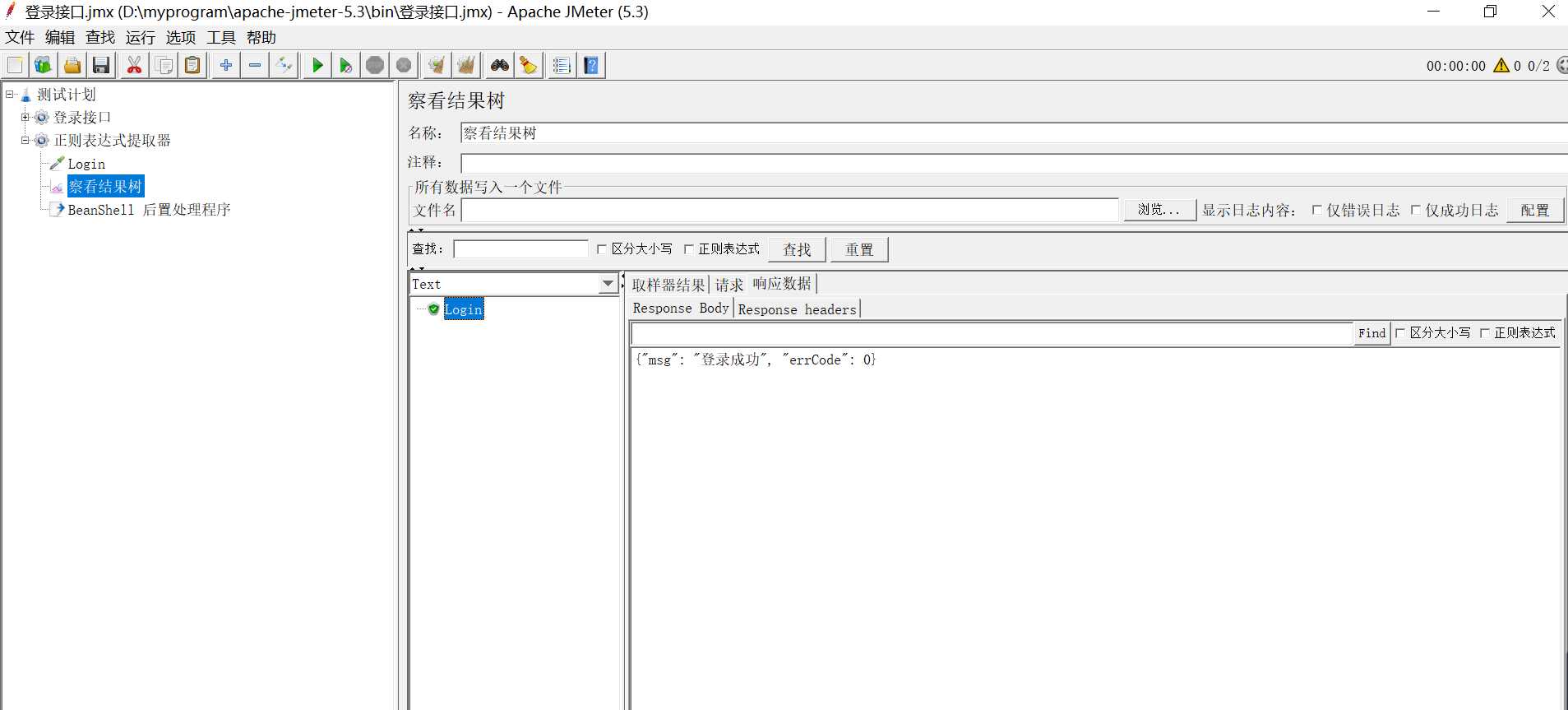Click the 注释 input field

pos(1014,163)
